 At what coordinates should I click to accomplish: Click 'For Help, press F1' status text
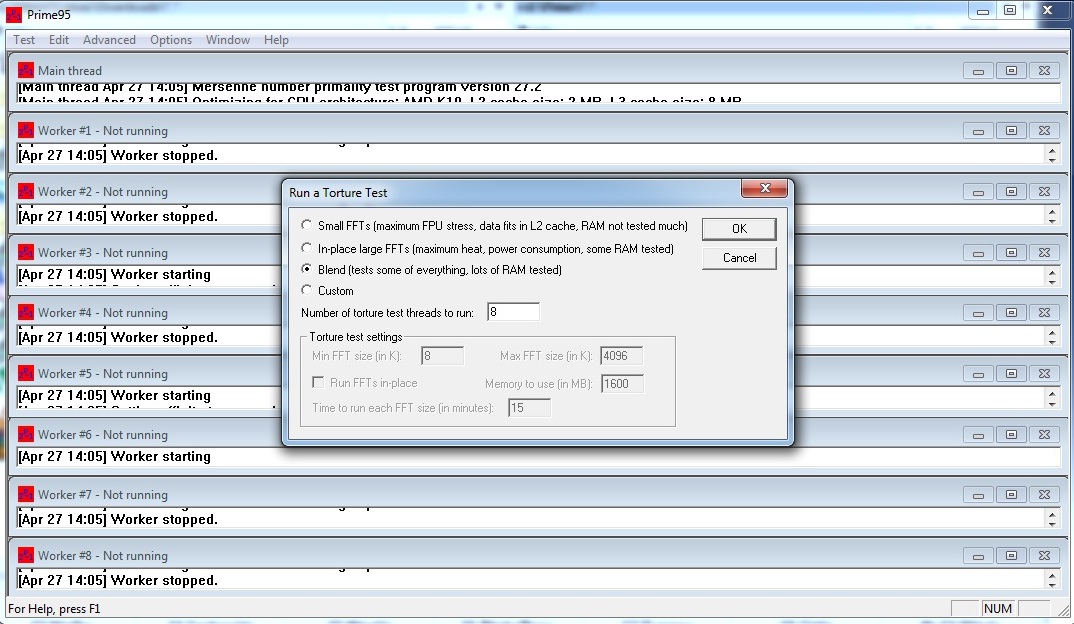[x=54, y=608]
